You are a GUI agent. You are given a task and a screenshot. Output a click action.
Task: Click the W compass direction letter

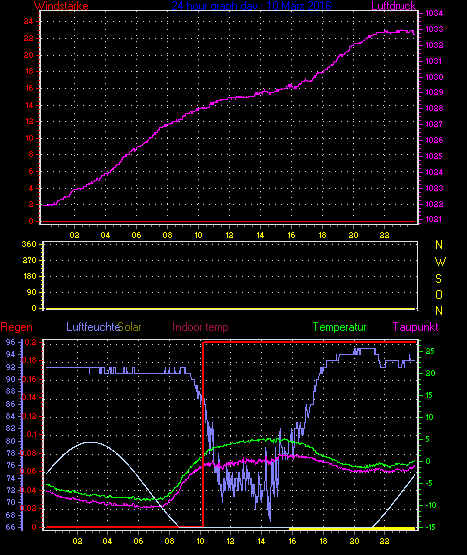[x=440, y=262]
